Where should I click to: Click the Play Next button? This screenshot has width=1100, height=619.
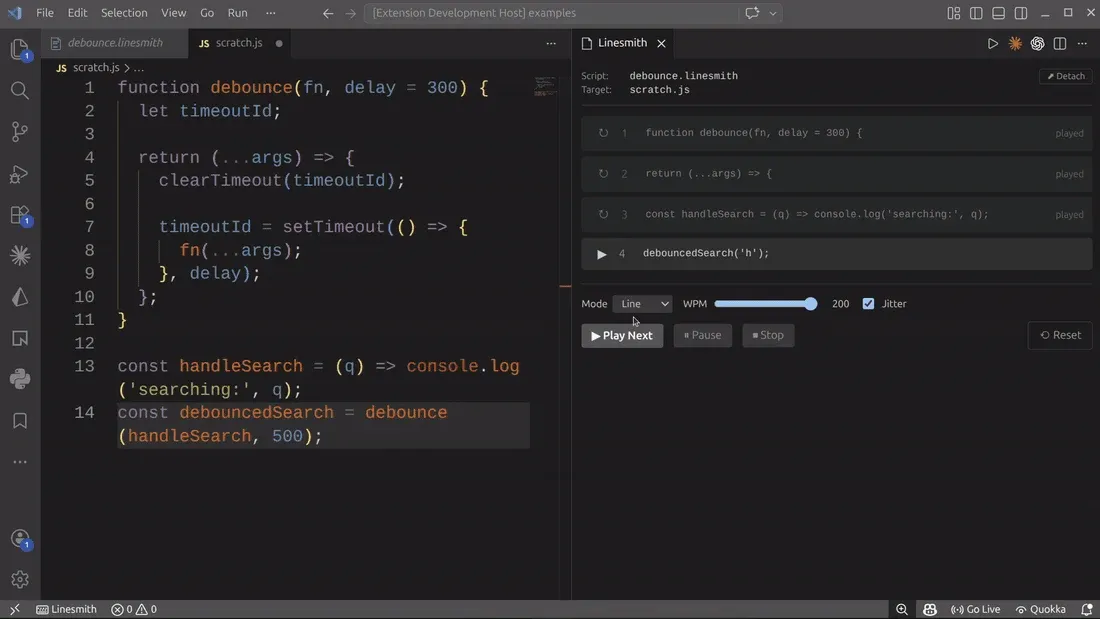[x=622, y=335]
